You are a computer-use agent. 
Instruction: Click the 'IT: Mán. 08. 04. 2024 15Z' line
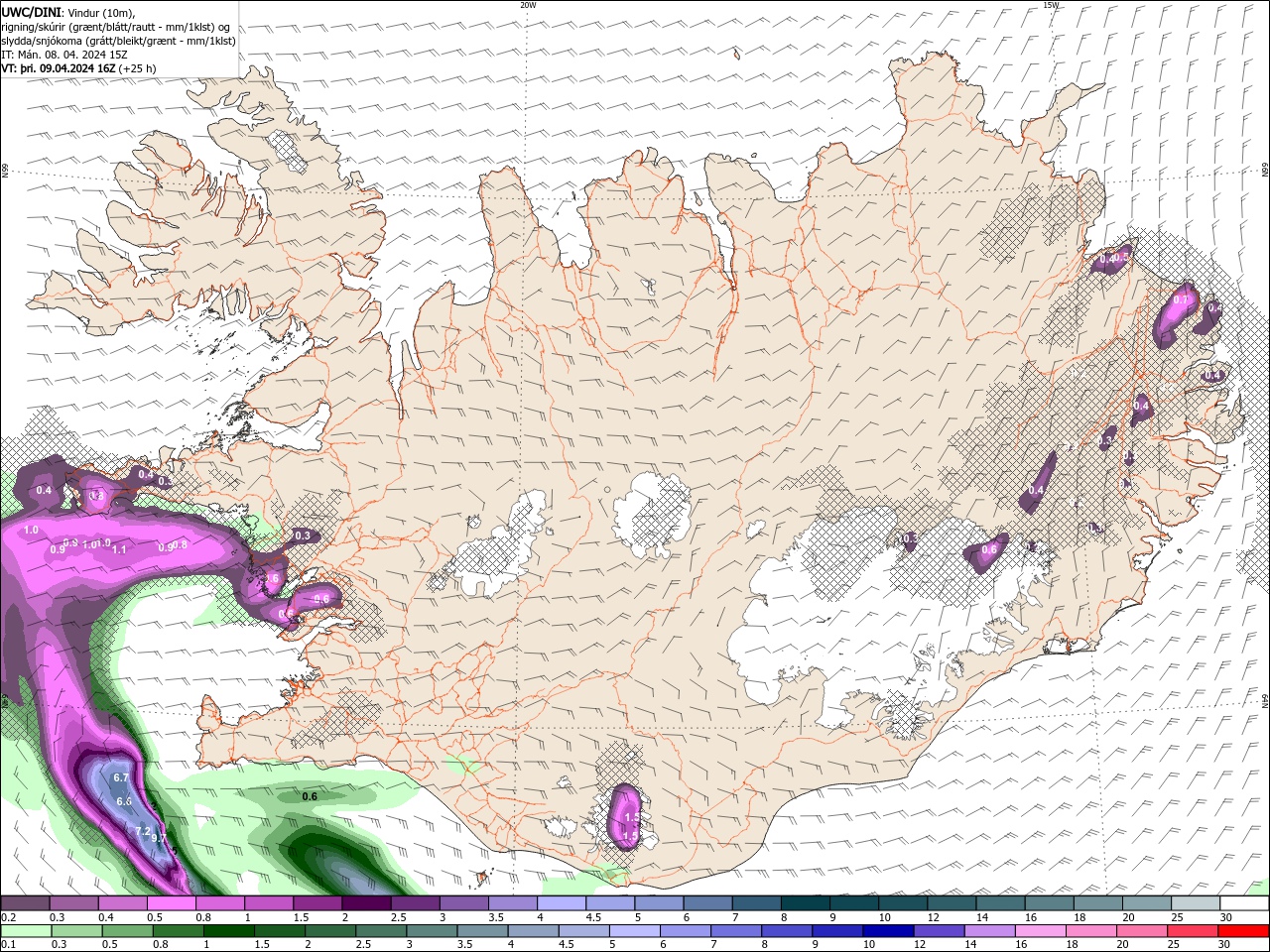click(64, 55)
